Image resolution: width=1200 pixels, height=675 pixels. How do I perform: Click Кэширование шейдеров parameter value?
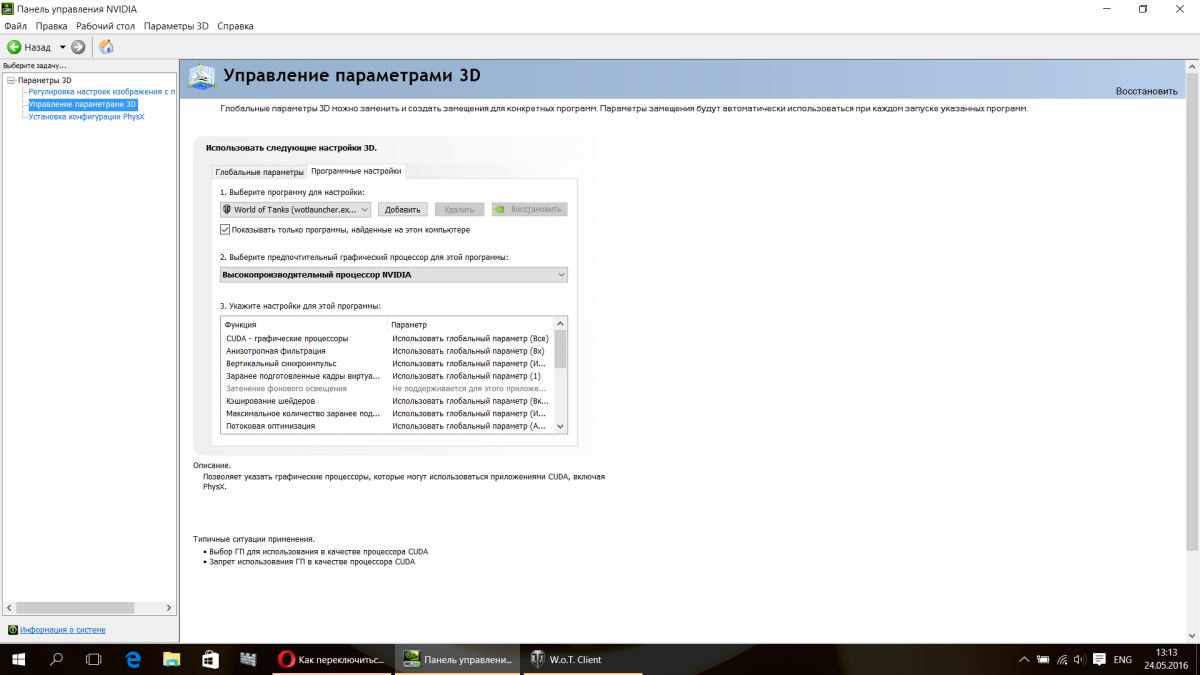coord(470,401)
